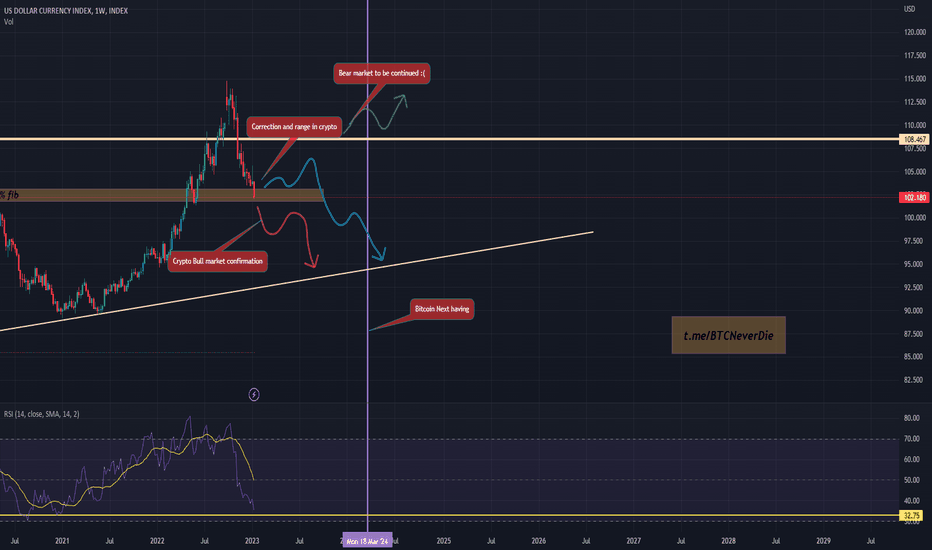Click the 70.00 RSI axis label
This screenshot has width=932, height=550.
912,439
